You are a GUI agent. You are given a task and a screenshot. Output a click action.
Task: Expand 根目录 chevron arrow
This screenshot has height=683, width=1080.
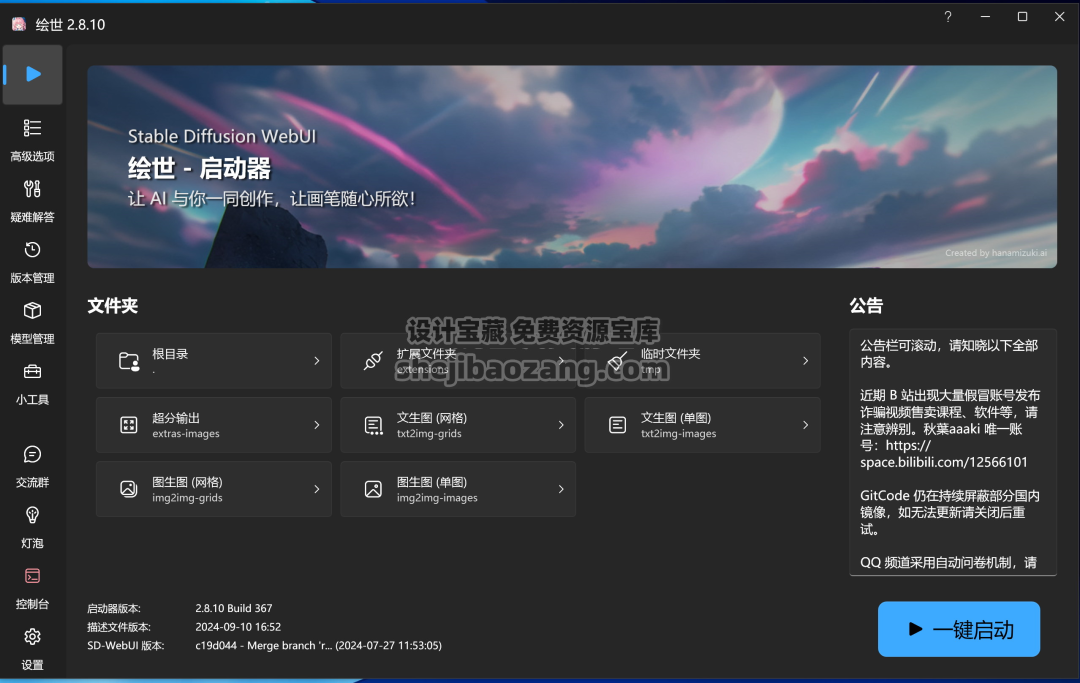[x=317, y=361]
